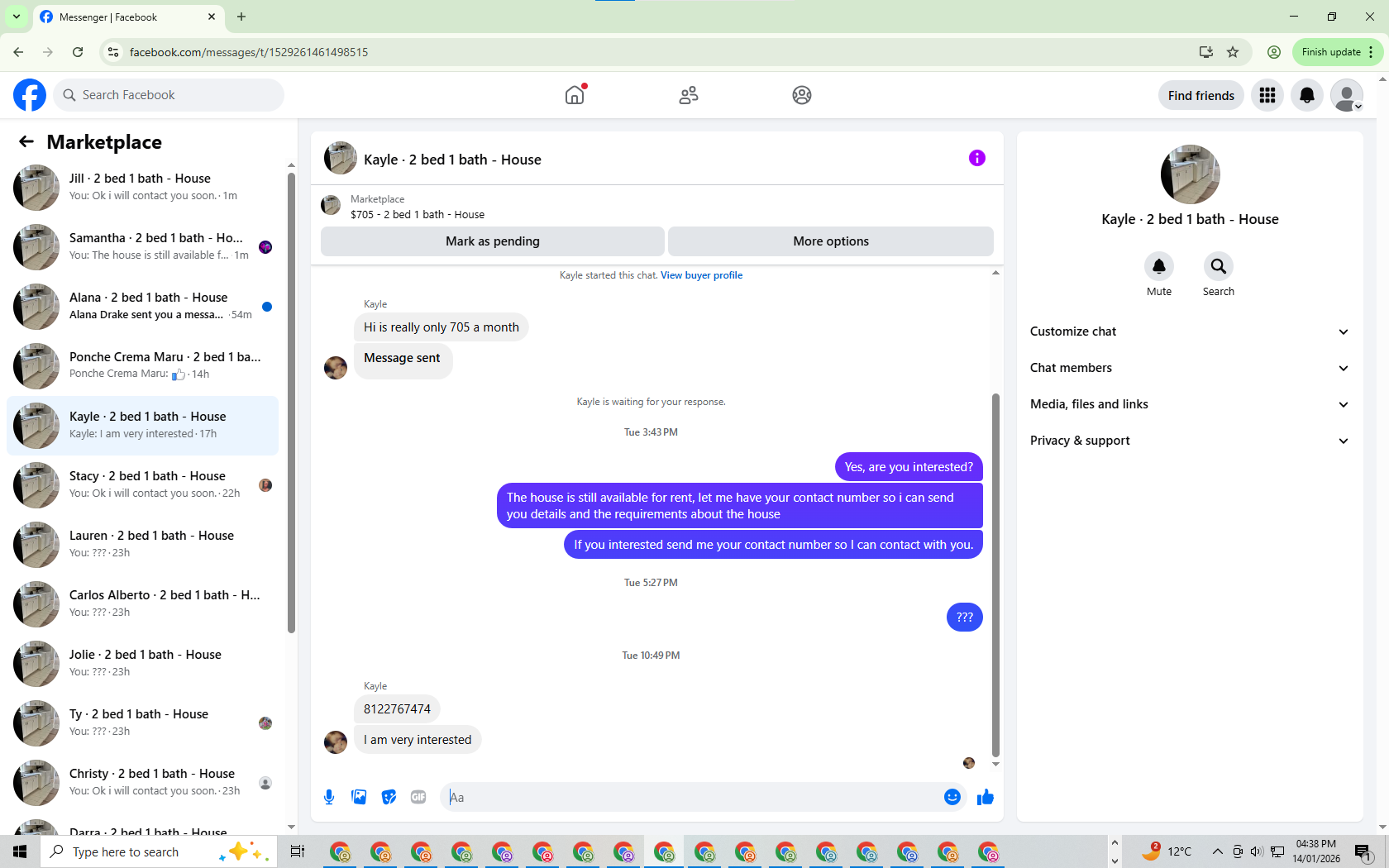
Task: Record a voice clip with microphone icon
Action: tap(329, 797)
